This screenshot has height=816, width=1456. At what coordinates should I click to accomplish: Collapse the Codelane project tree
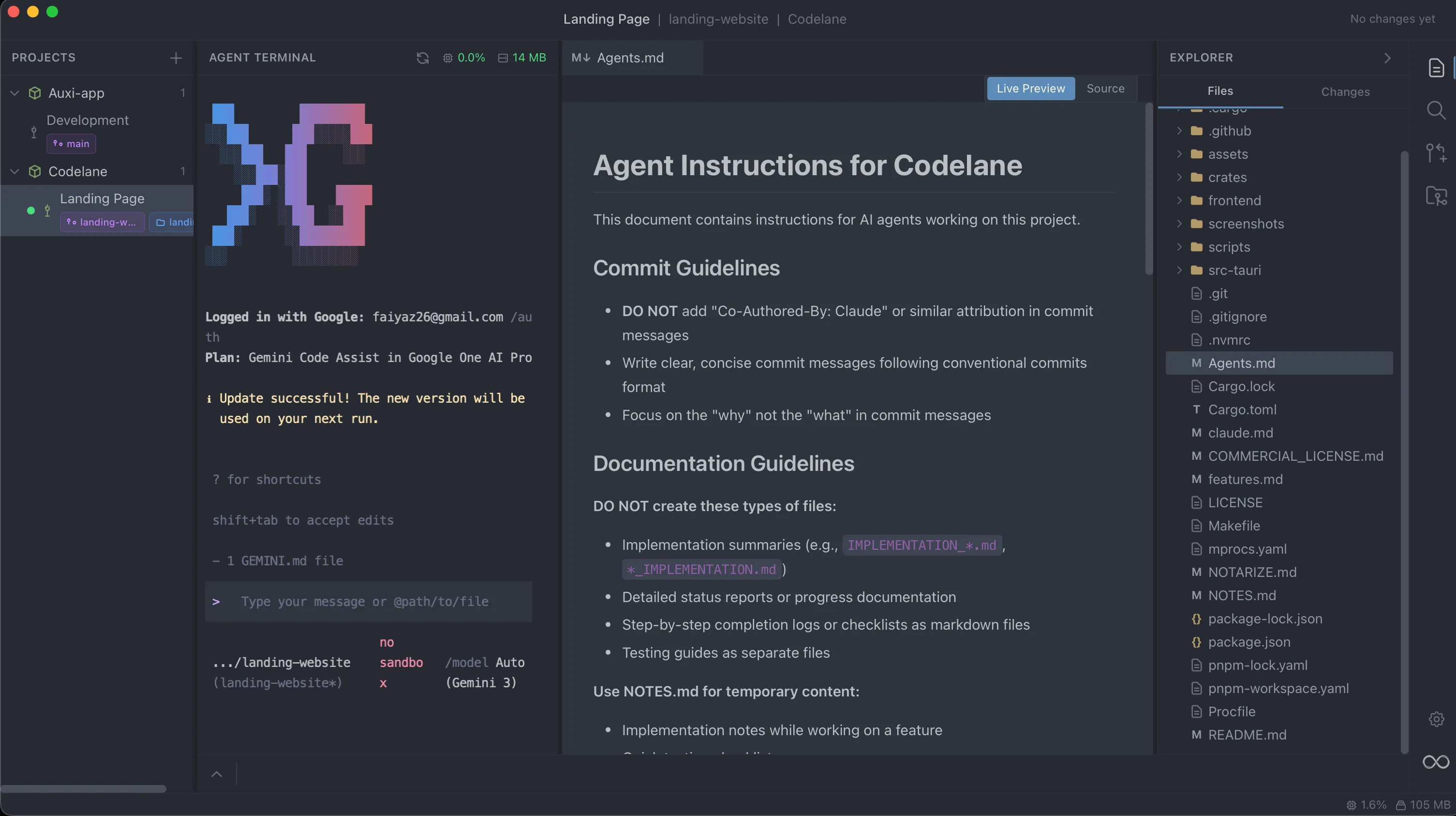pyautogui.click(x=14, y=171)
